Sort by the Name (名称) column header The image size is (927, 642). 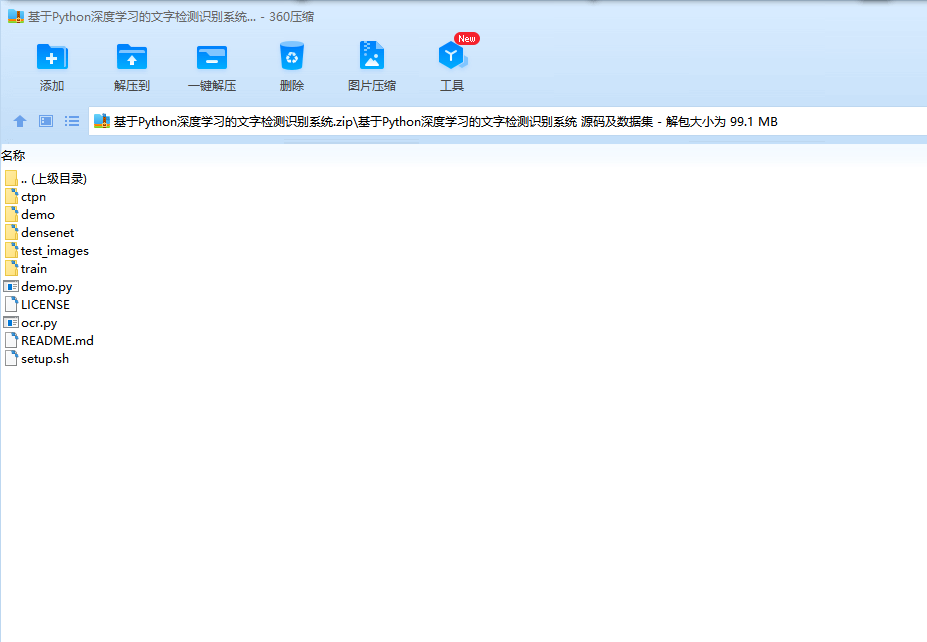point(13,155)
